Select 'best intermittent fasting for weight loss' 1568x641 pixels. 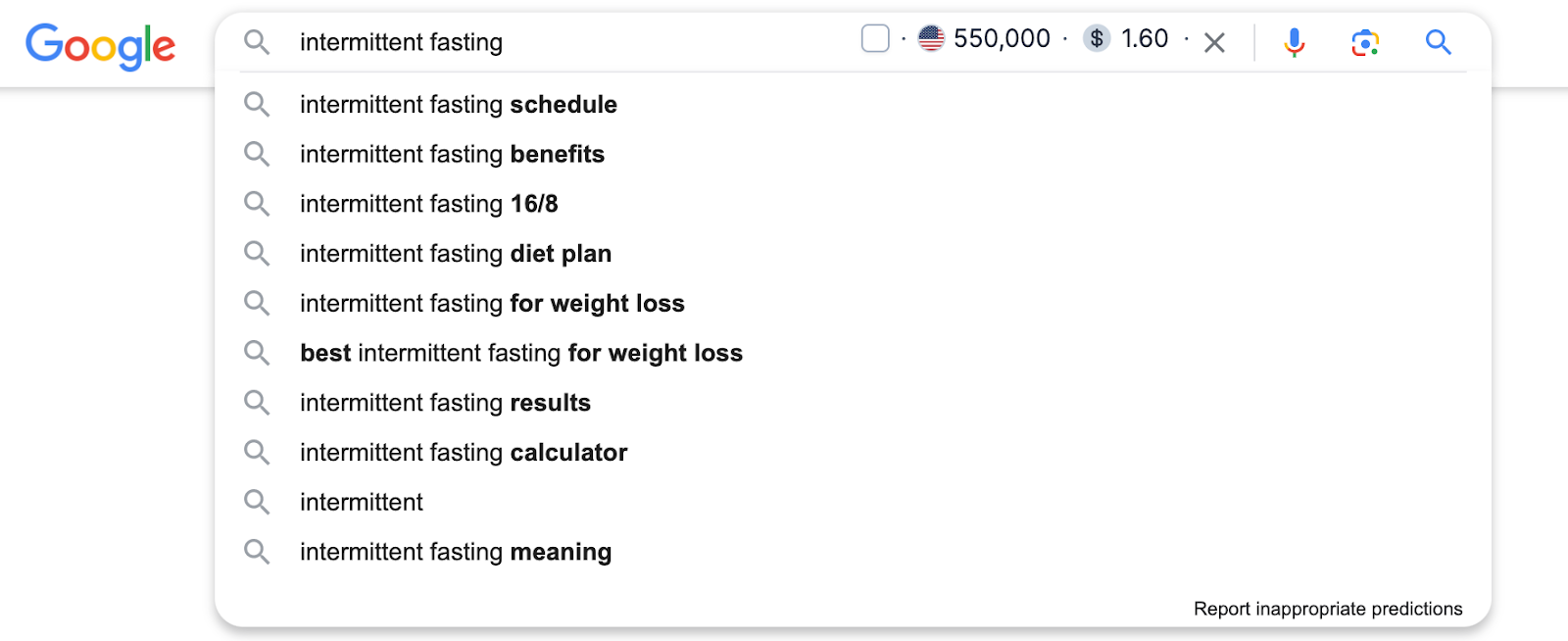[x=520, y=353]
